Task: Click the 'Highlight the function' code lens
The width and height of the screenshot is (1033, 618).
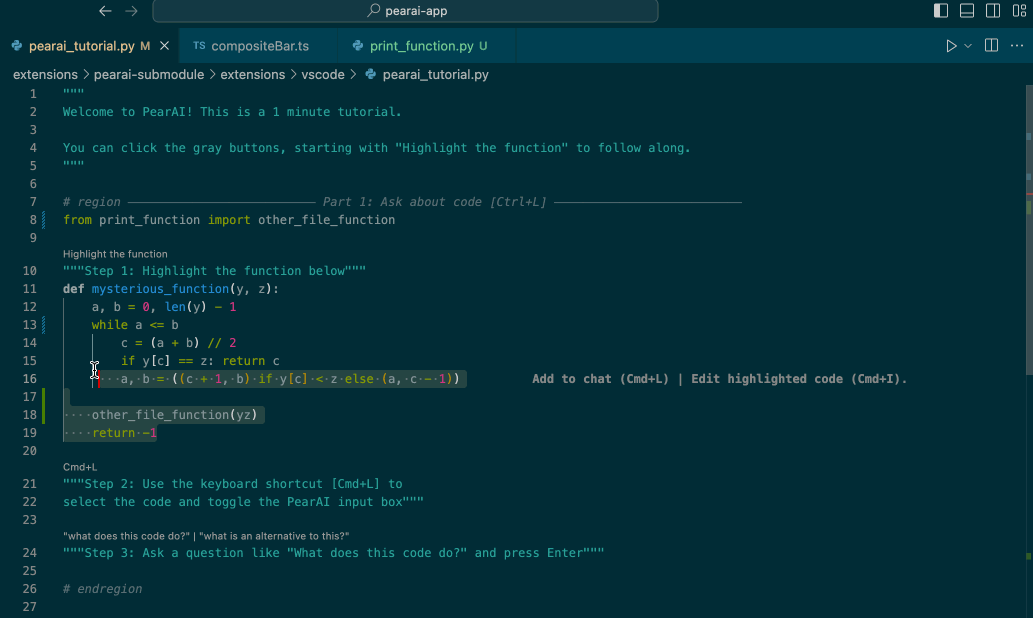Action: 115,254
